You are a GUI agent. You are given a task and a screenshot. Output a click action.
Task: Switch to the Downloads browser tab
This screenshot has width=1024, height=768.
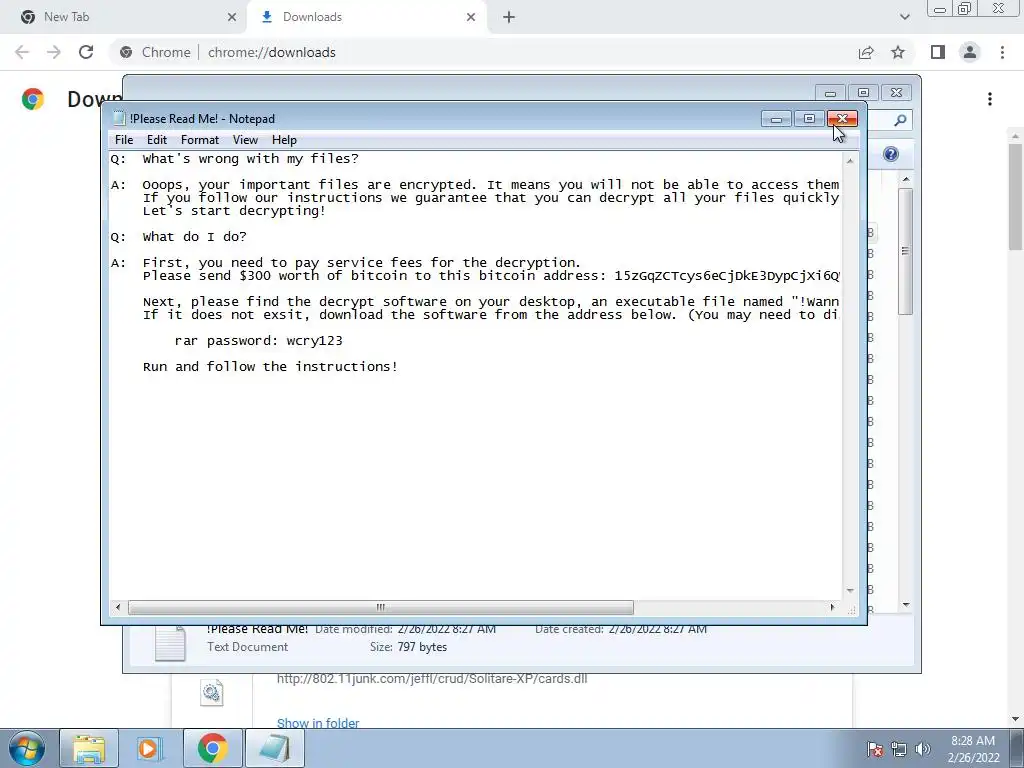(366, 17)
